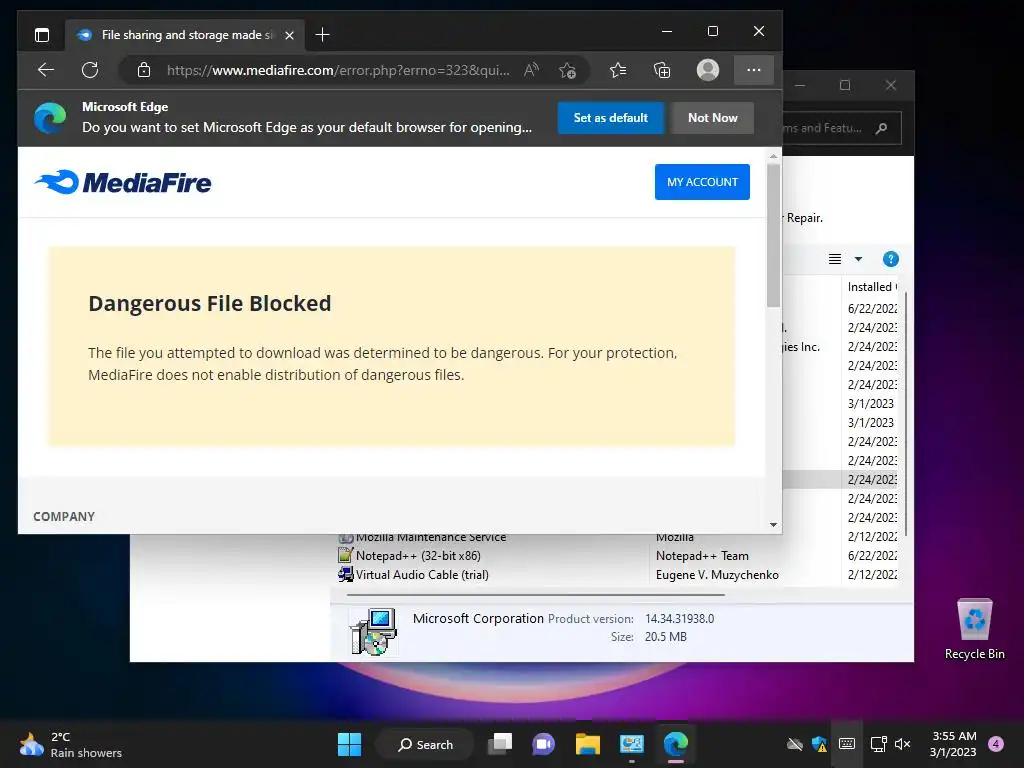The width and height of the screenshot is (1024, 768).
Task: Open Favorites list in Edge toolbar
Action: coord(618,70)
